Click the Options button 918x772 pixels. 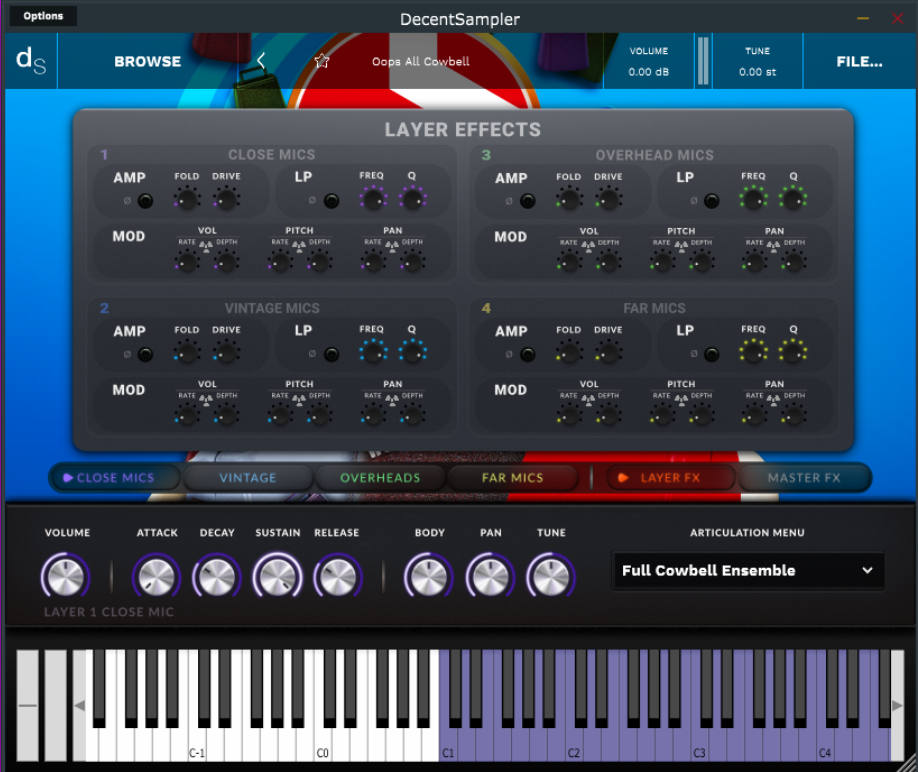click(42, 15)
